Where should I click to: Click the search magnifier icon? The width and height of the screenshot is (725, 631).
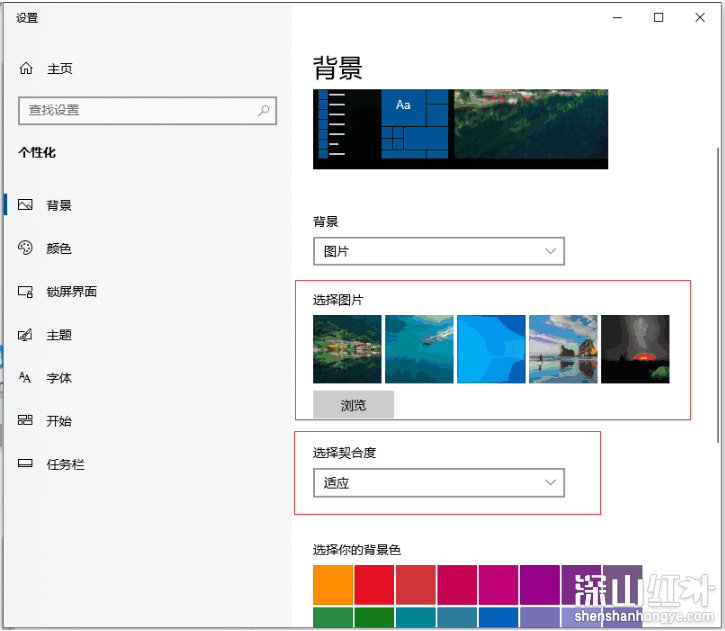point(264,110)
